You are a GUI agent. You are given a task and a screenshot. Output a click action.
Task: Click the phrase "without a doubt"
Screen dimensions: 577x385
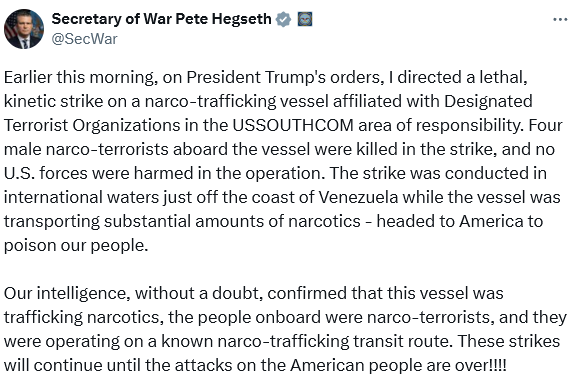click(x=199, y=294)
